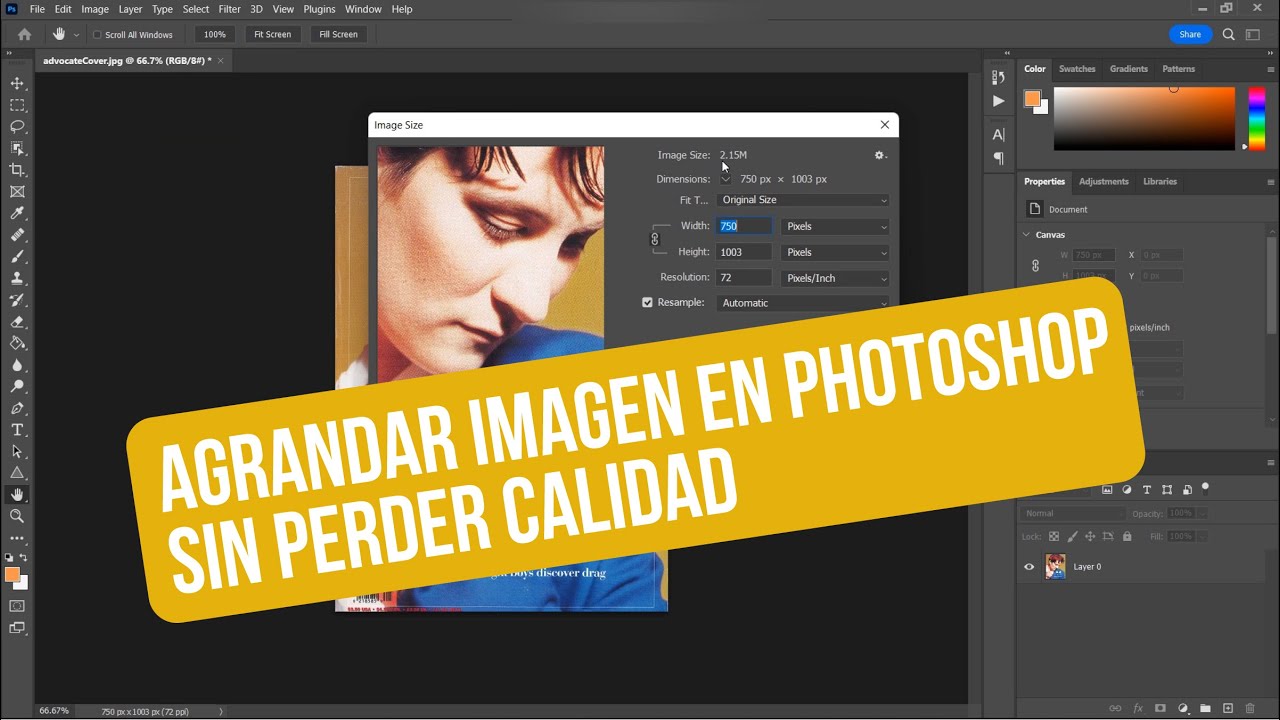Open Resolution units Pixels/Inch dropdown
This screenshot has height=720, width=1280.
point(835,278)
